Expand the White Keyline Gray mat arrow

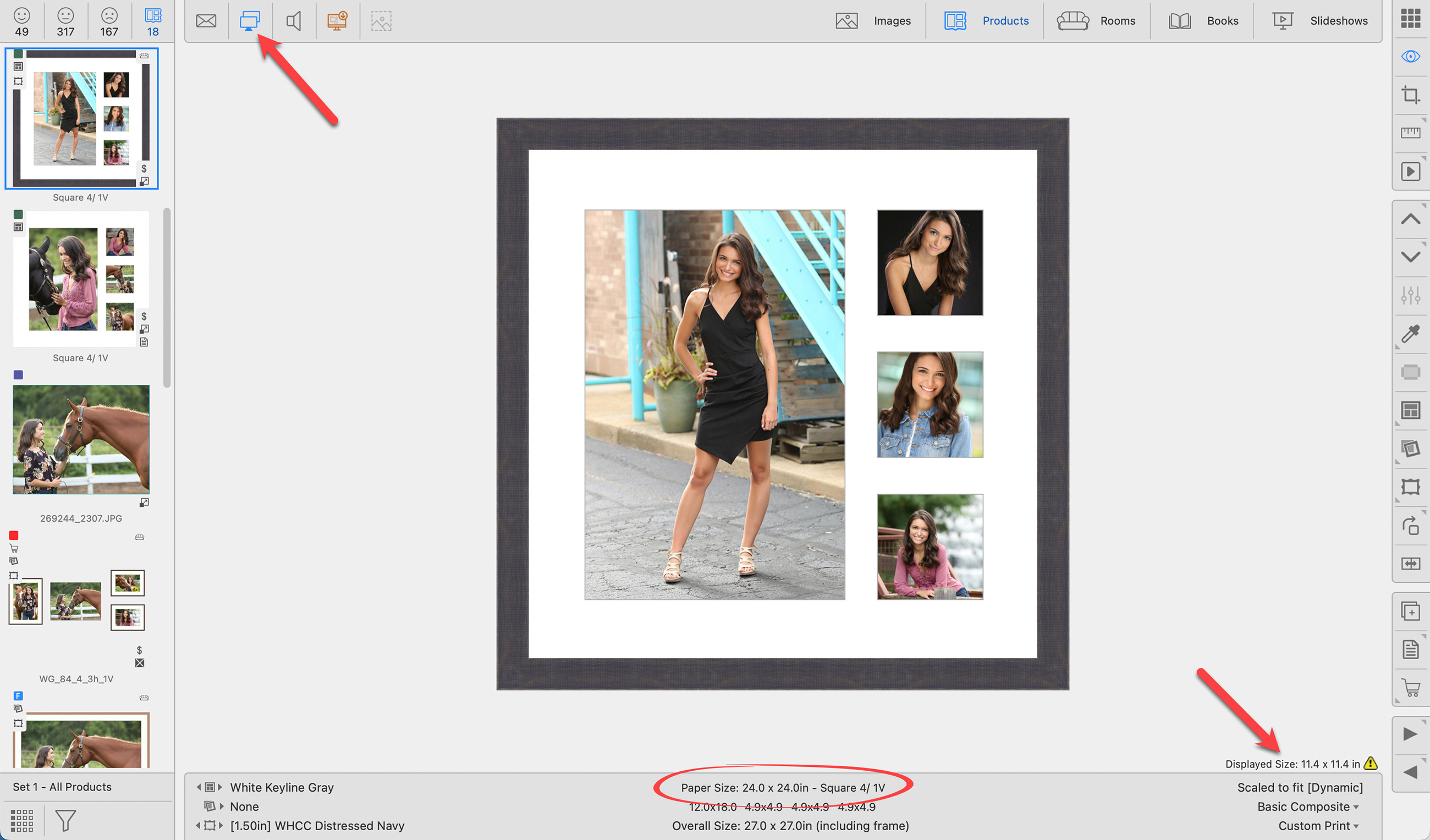point(220,787)
